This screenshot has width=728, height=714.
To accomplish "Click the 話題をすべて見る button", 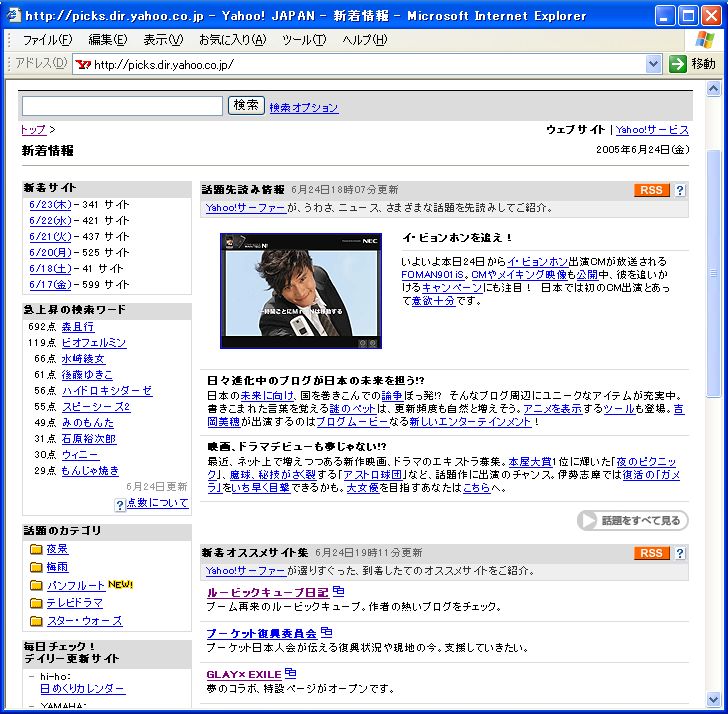I will tap(632, 520).
